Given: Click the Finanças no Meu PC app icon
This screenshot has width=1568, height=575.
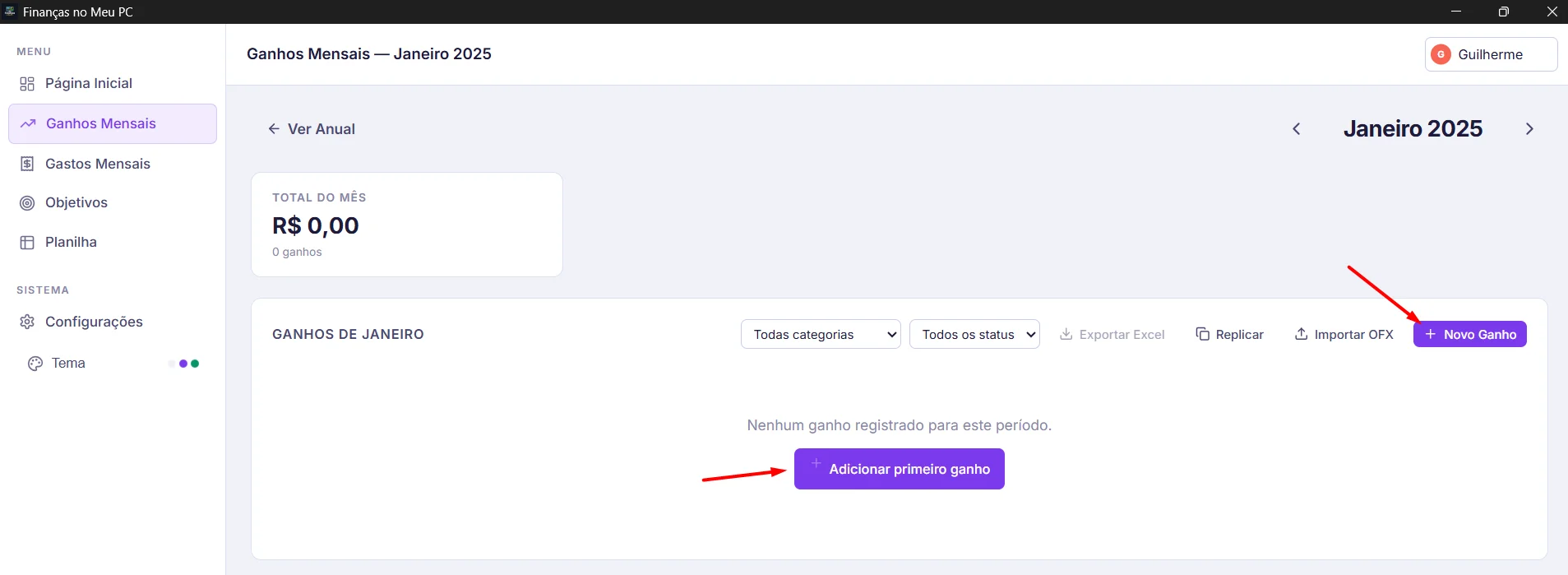Looking at the screenshot, I should coord(10,12).
